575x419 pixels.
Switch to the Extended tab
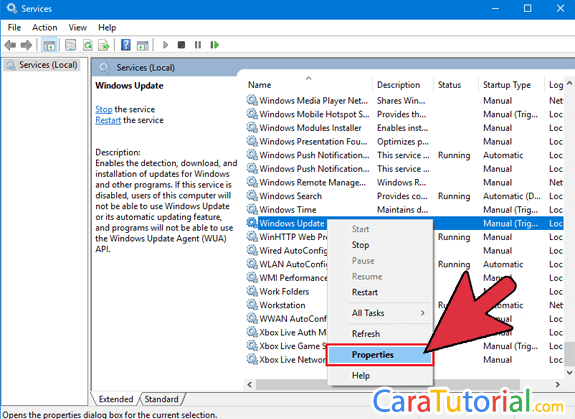tap(116, 399)
